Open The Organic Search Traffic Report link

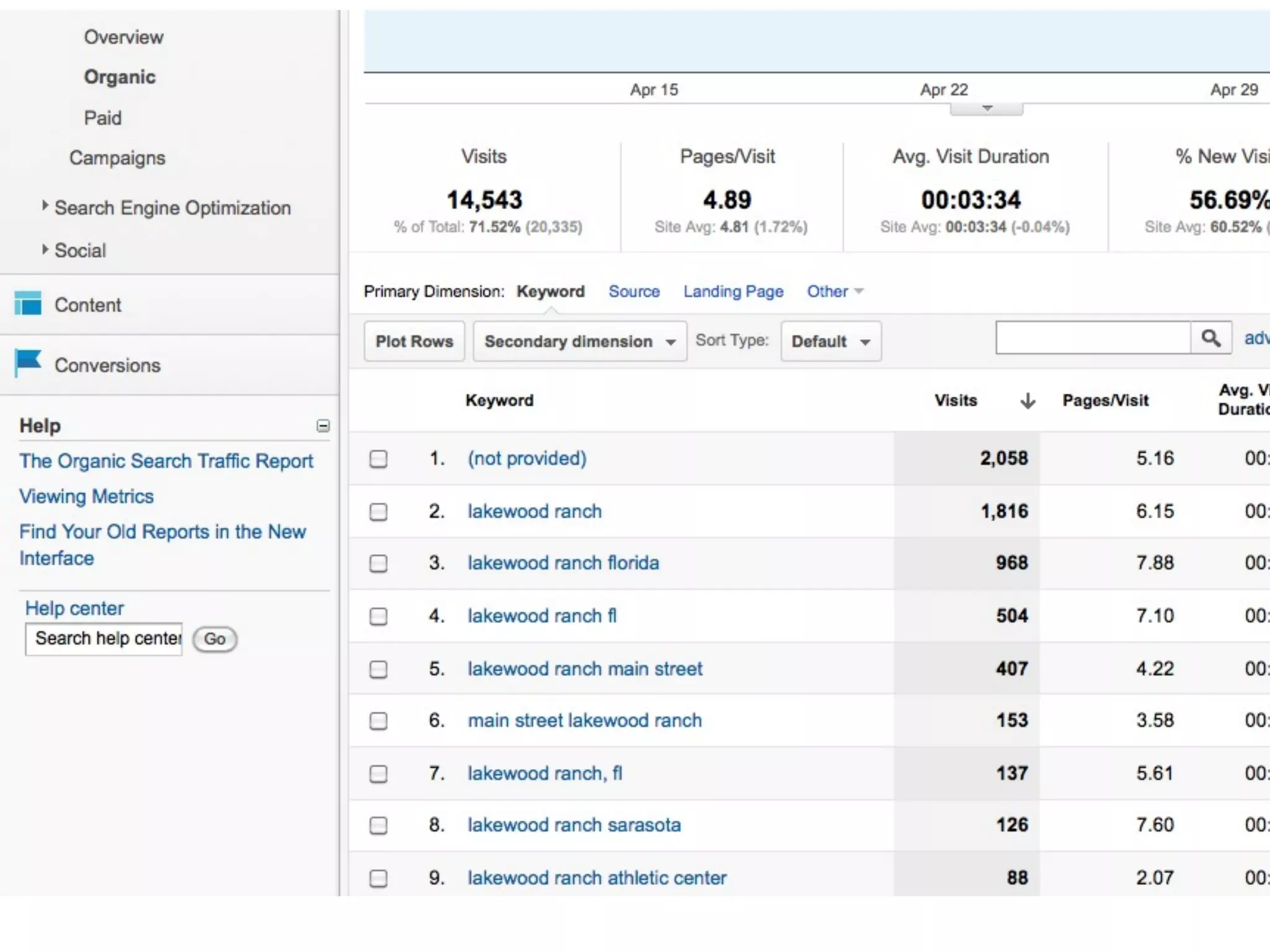click(x=166, y=461)
